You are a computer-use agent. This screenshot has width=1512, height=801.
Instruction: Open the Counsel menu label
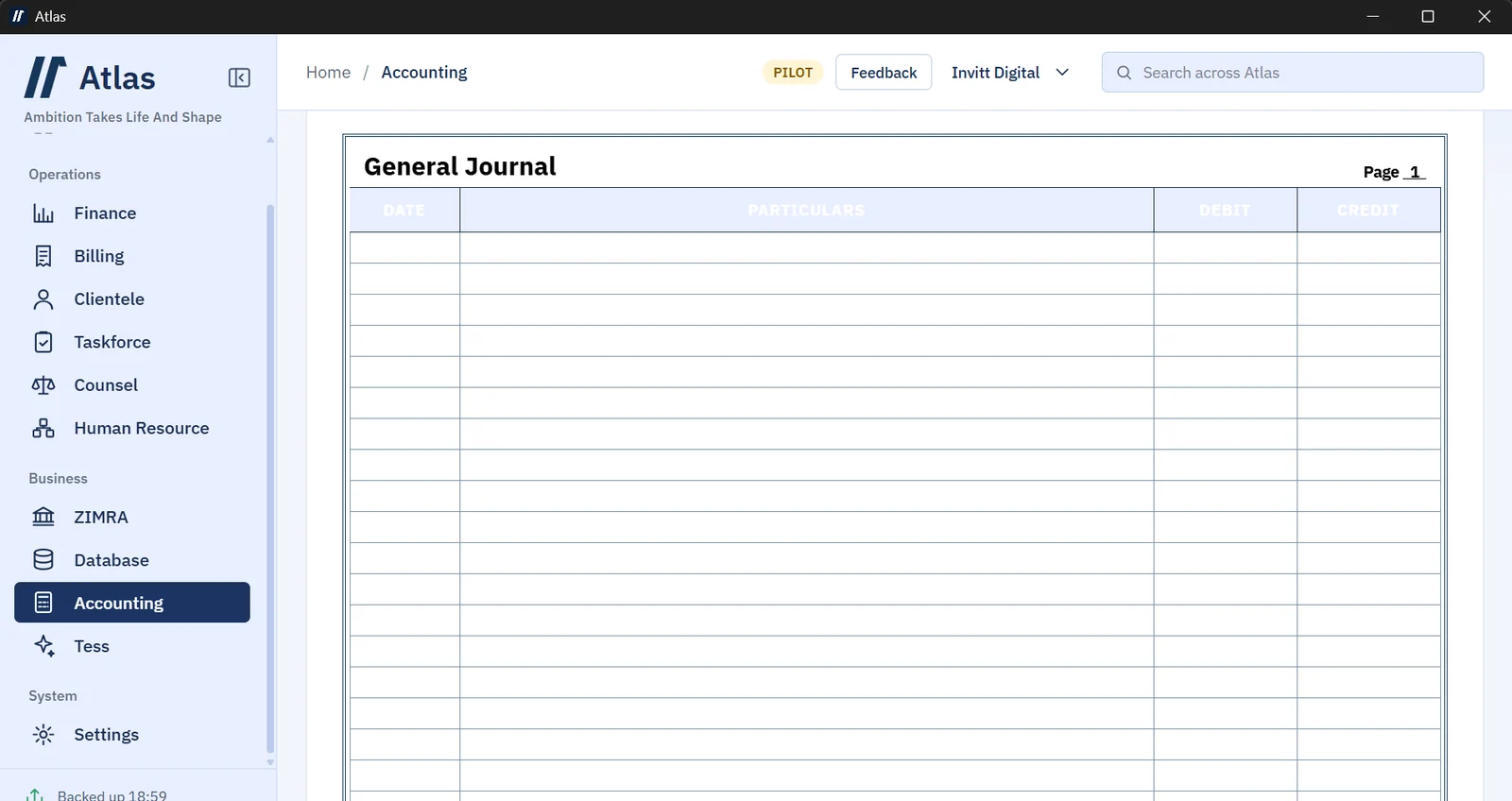tap(106, 385)
